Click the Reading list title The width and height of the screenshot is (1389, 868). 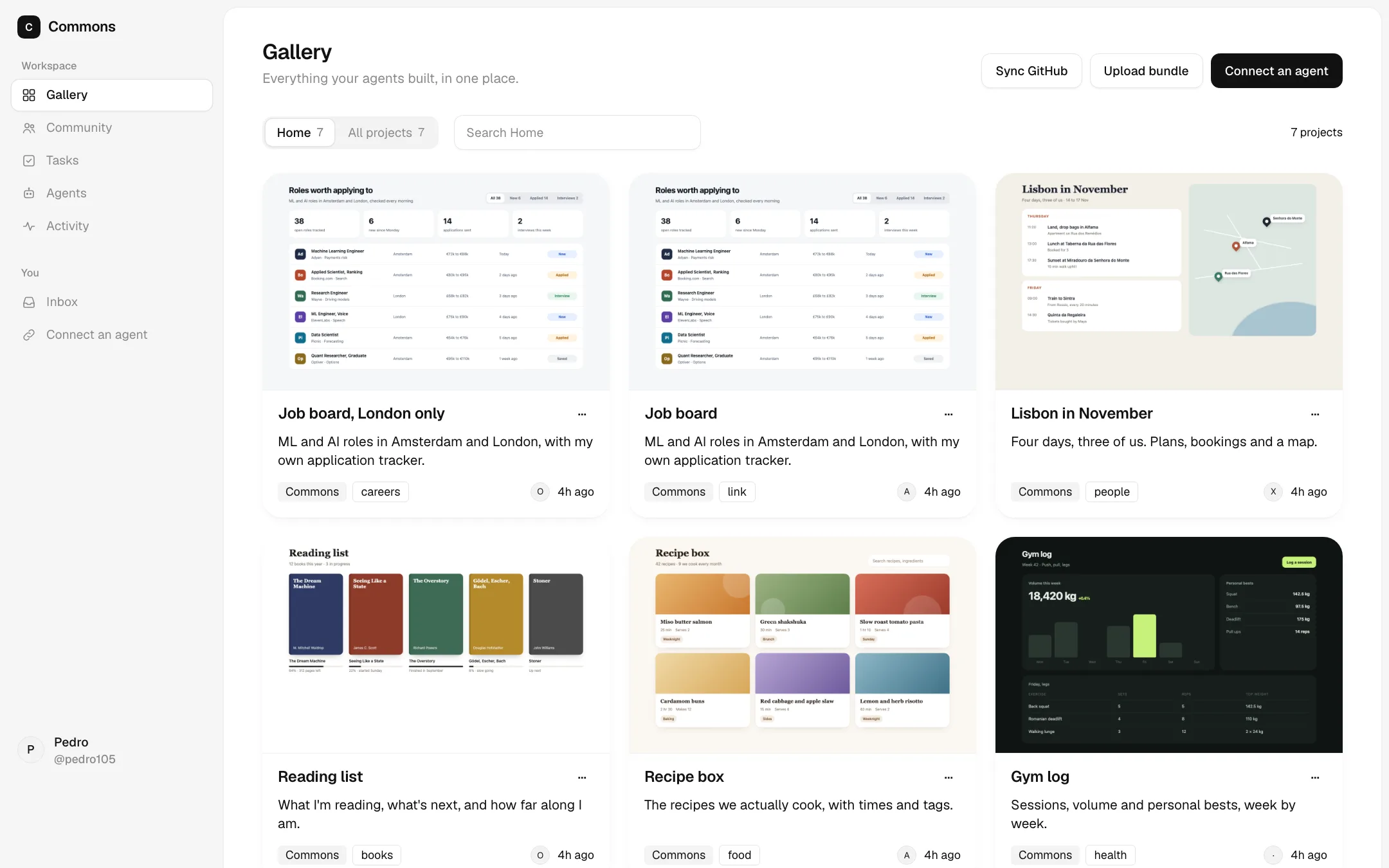320,777
